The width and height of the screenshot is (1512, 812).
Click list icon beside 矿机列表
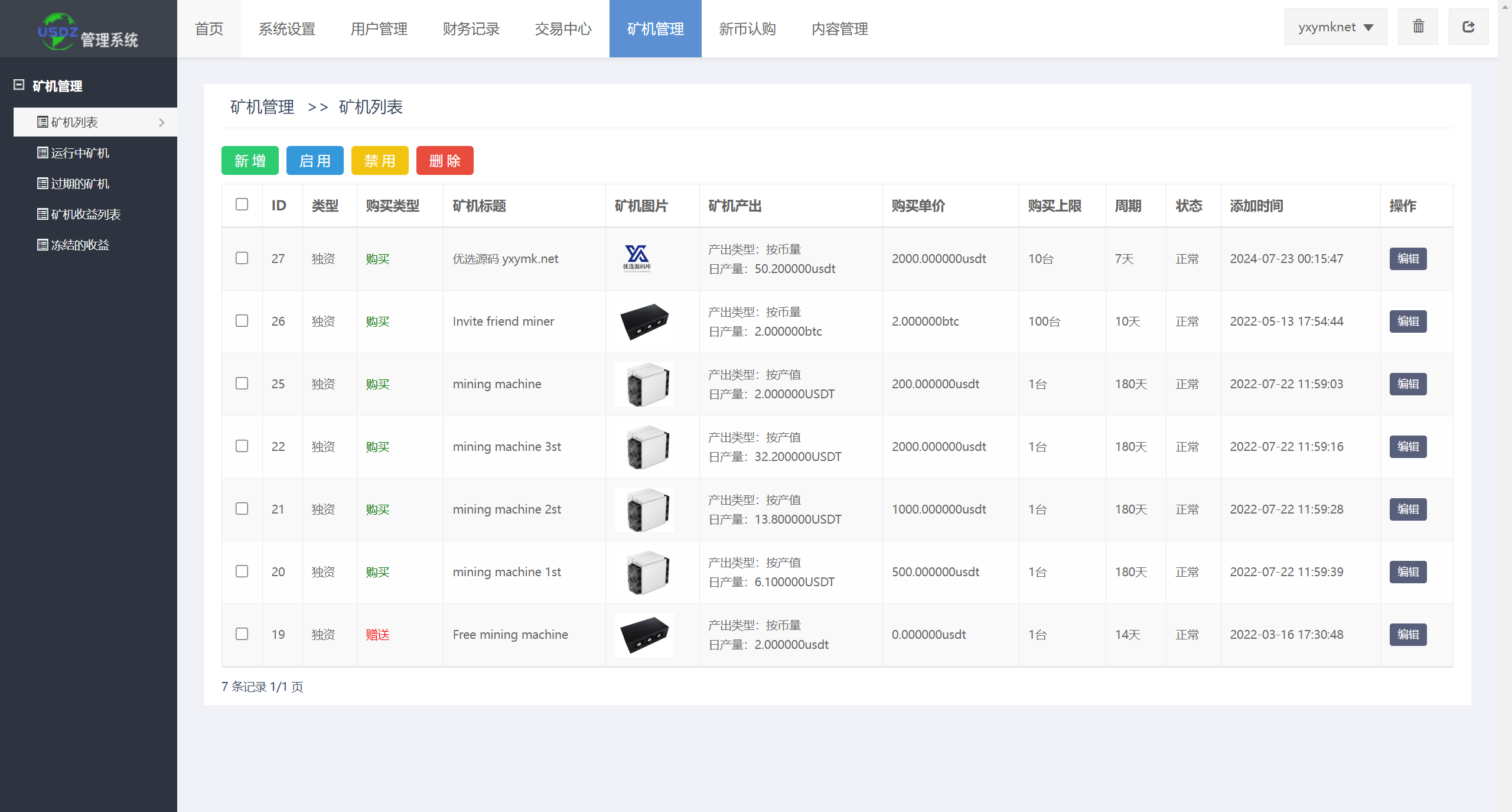point(43,122)
